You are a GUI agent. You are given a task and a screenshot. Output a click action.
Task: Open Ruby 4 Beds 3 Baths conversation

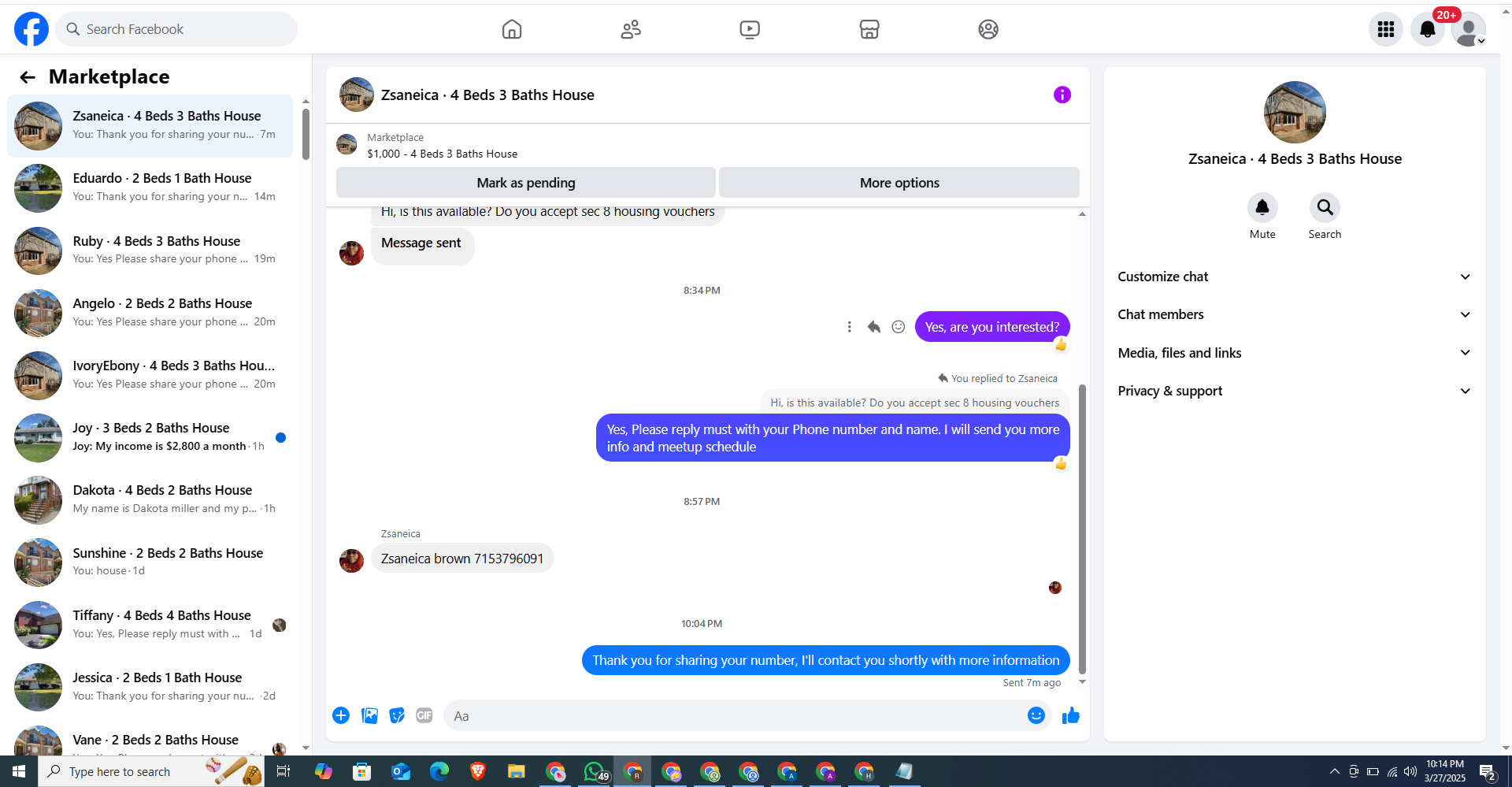tap(150, 251)
